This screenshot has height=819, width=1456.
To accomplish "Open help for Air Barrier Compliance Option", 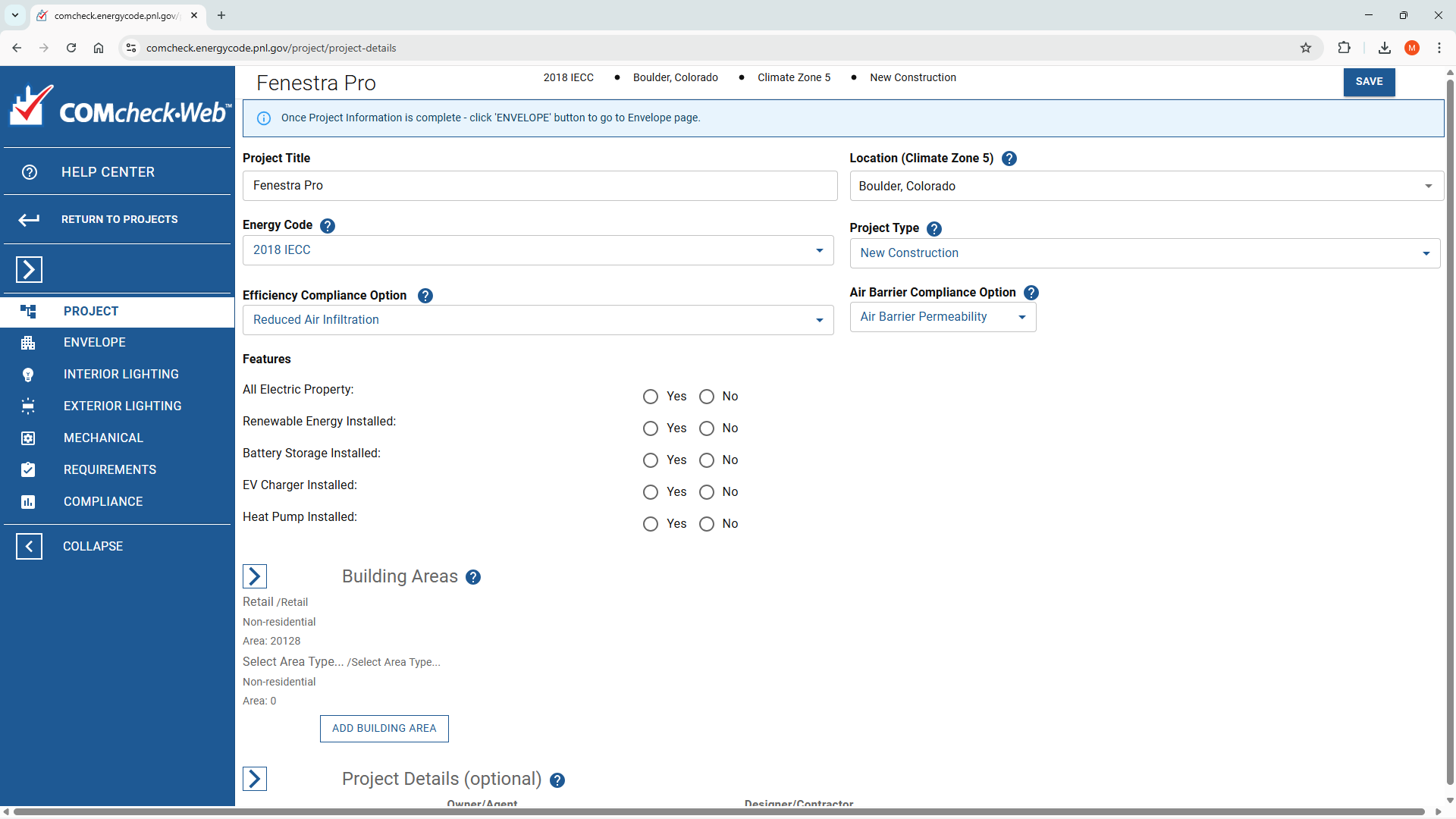I will coord(1031,293).
